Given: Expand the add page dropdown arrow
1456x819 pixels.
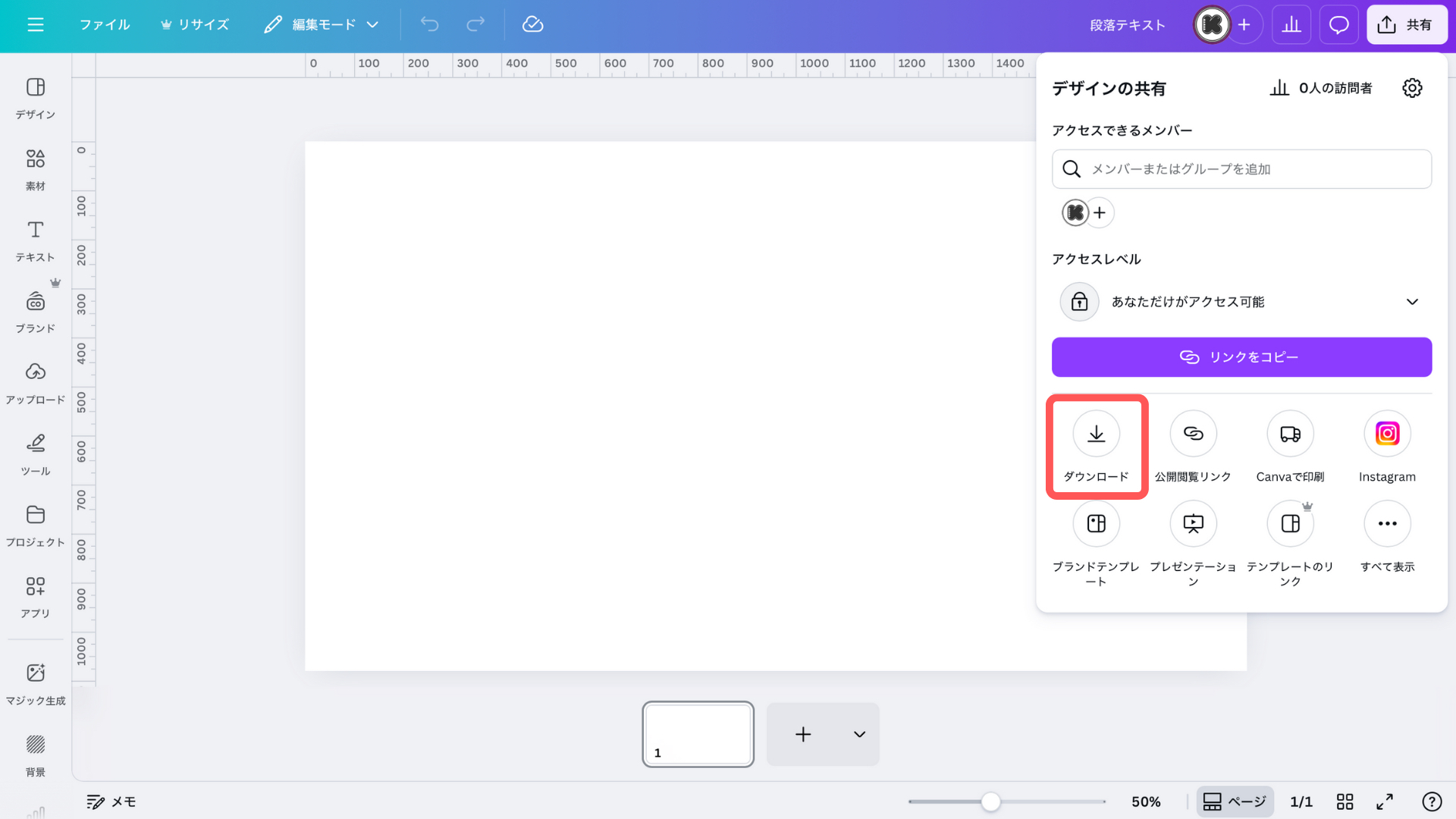Looking at the screenshot, I should pos(859,734).
